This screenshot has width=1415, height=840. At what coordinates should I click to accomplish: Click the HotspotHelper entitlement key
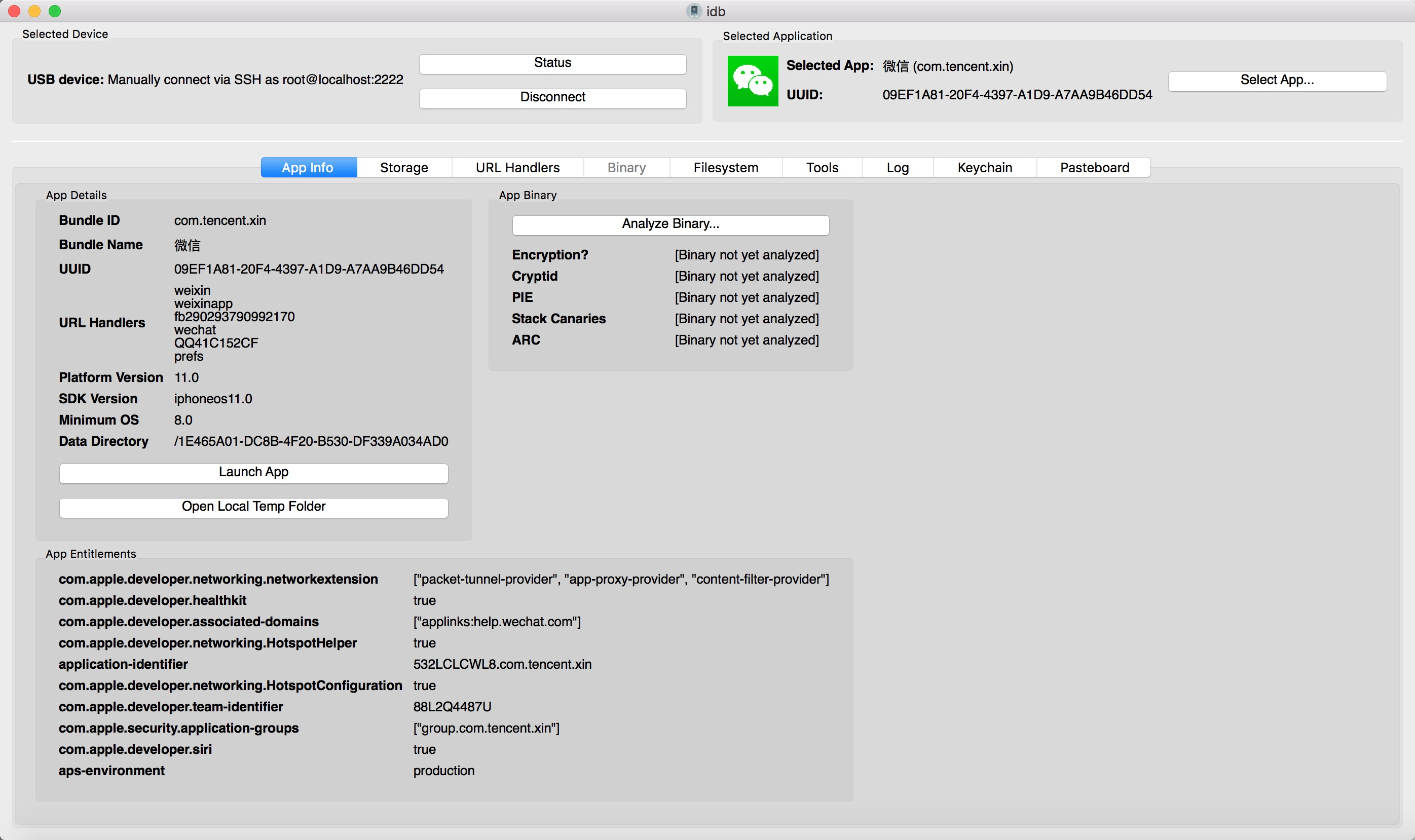(207, 643)
